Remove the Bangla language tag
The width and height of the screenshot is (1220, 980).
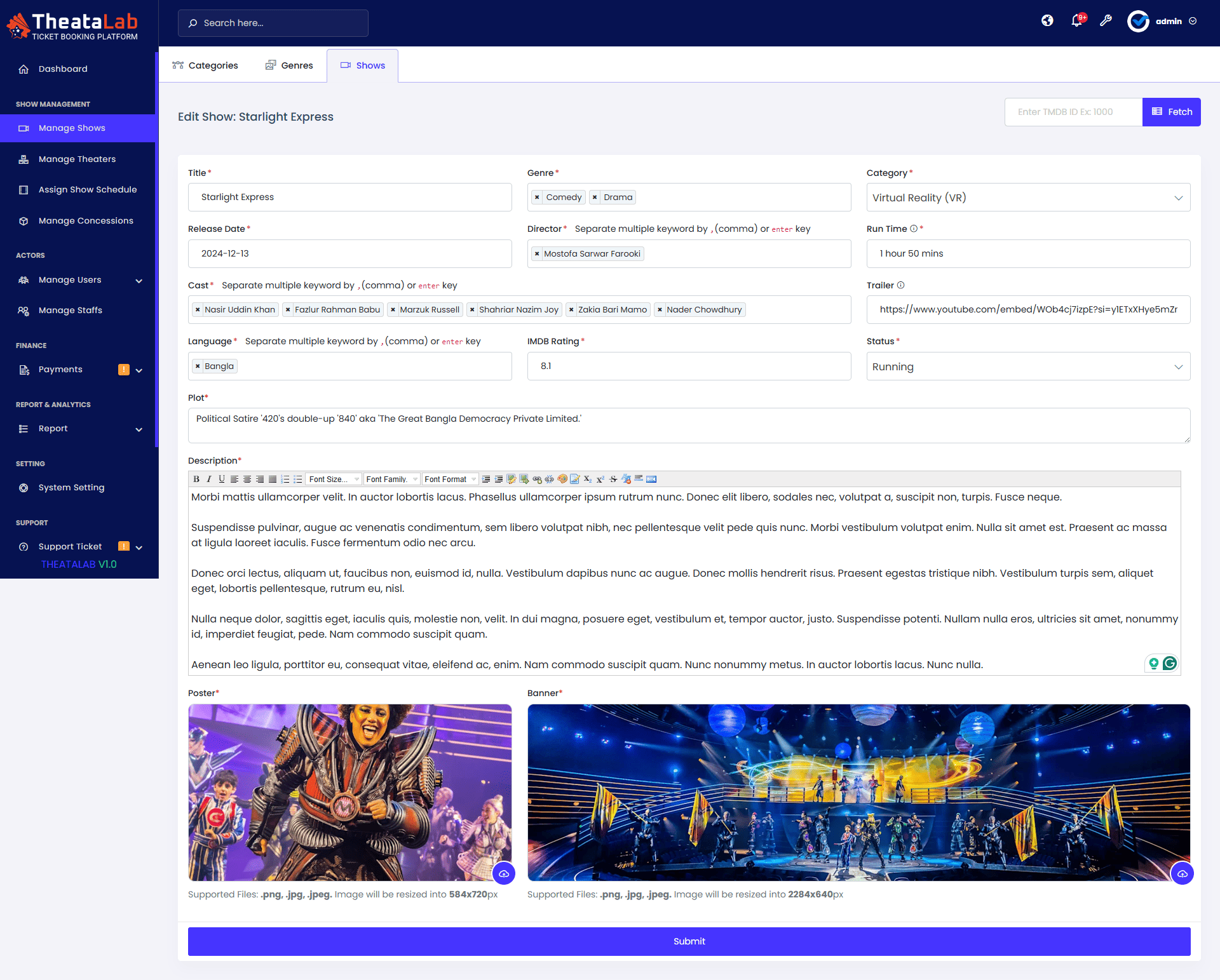[x=198, y=366]
